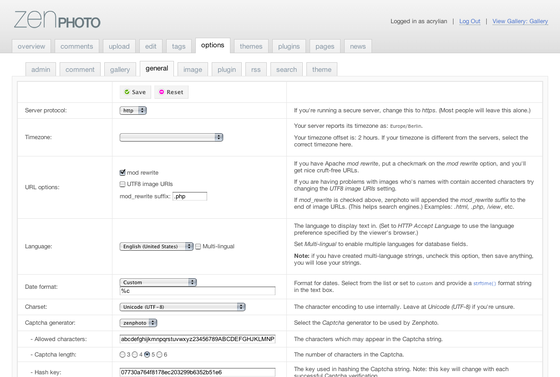Go to the overview tab
Viewport: 560px width, 377px height.
(31, 46)
